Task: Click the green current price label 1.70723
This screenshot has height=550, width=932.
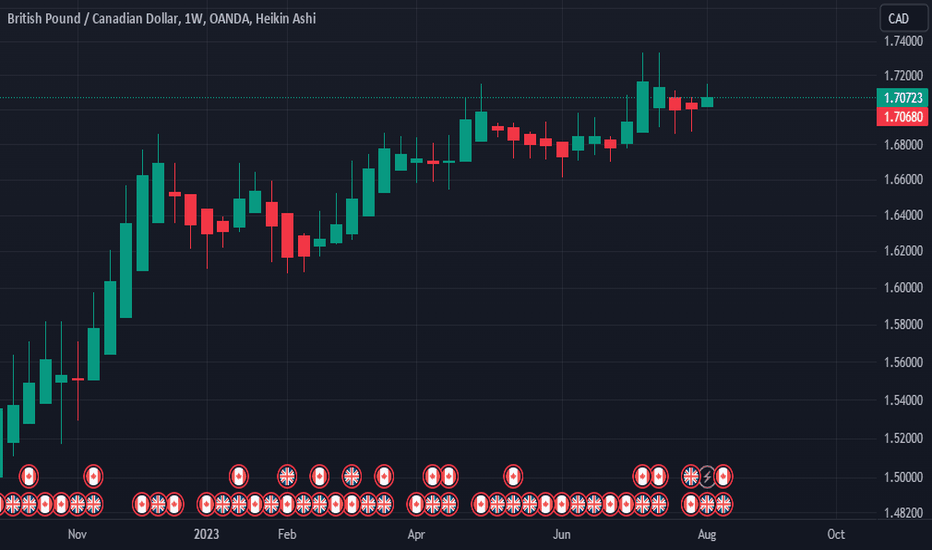Action: [902, 98]
